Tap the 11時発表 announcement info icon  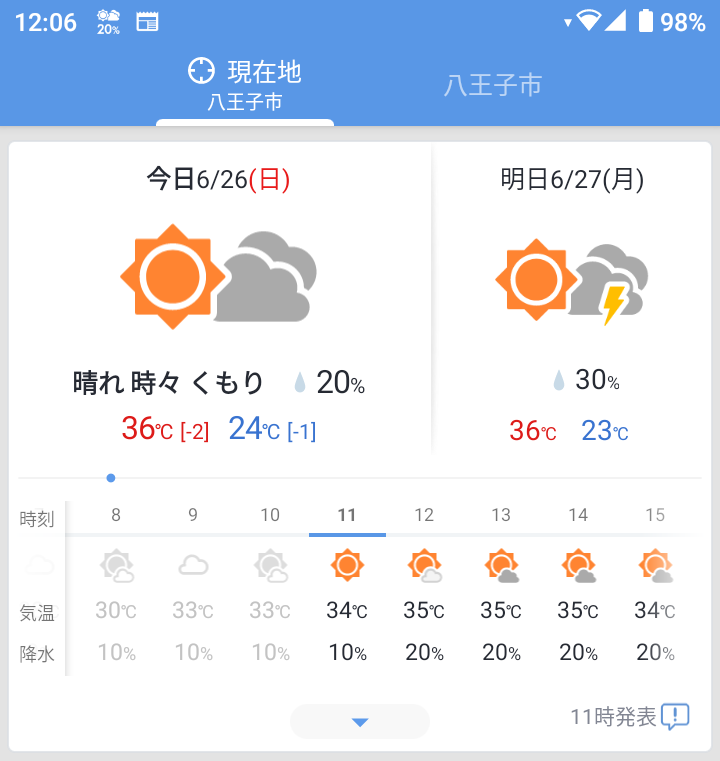(x=676, y=716)
